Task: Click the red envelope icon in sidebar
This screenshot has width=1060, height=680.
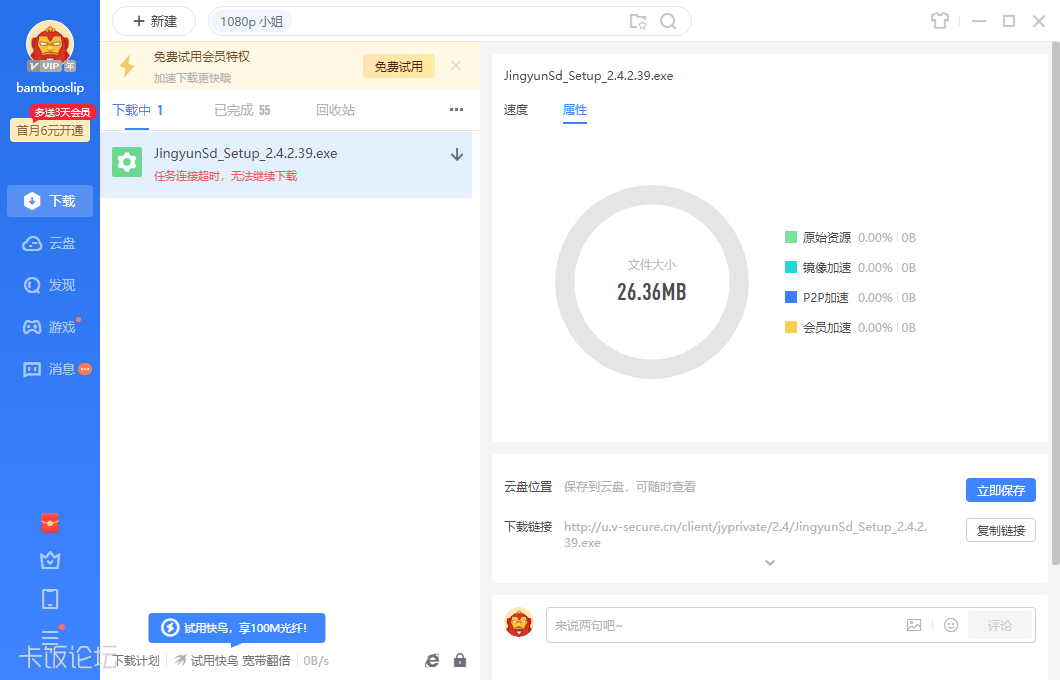Action: click(50, 522)
